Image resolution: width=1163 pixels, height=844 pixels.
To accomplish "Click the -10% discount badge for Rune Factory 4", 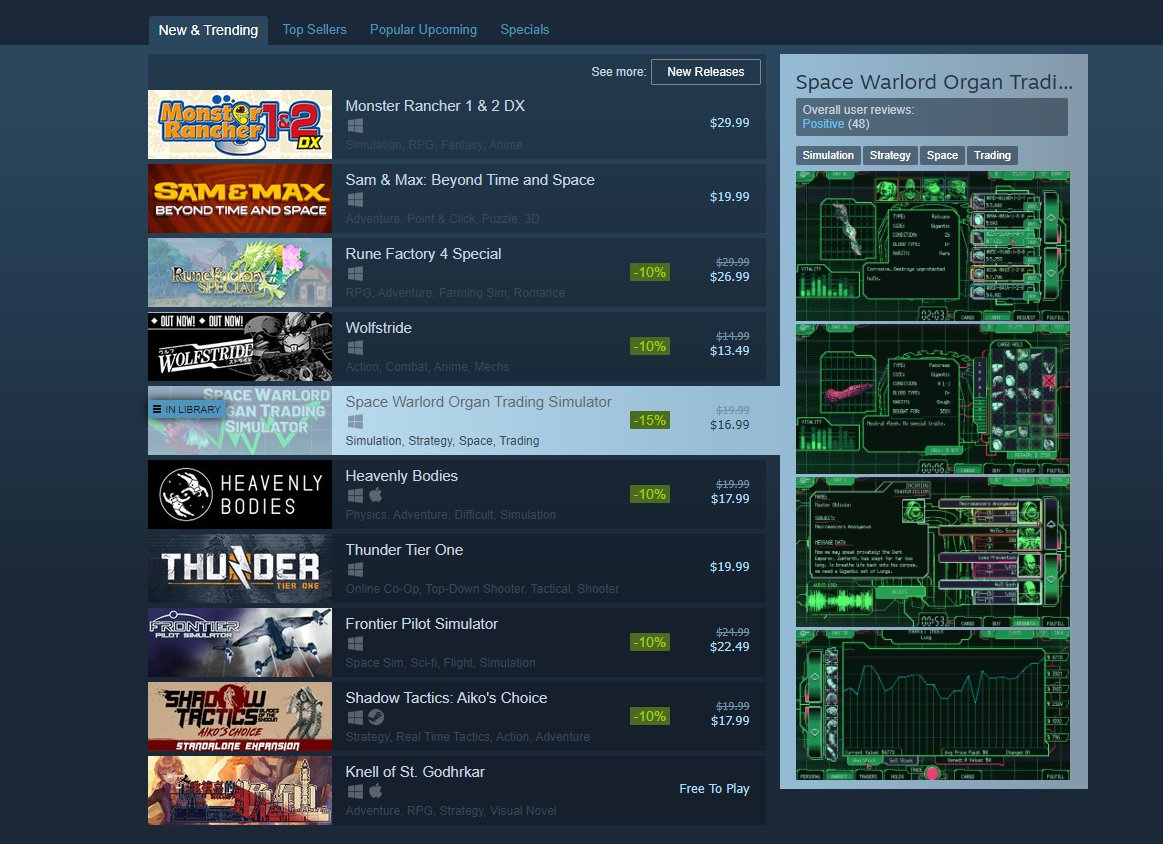I will (x=650, y=272).
